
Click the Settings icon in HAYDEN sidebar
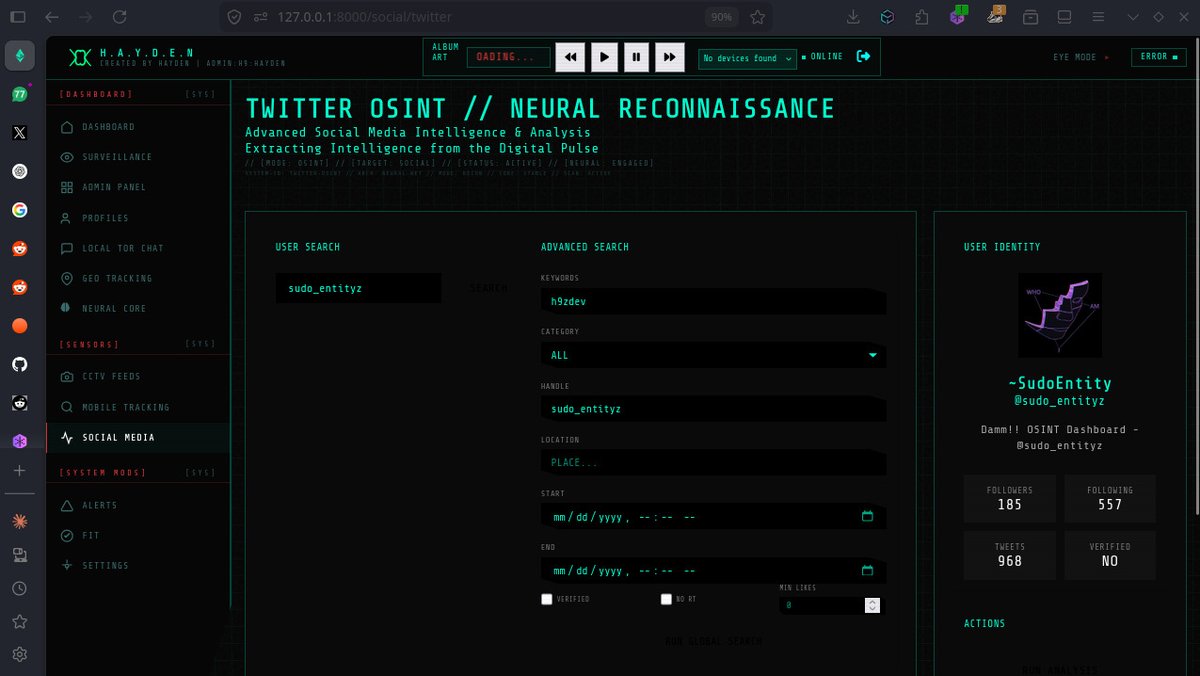(67, 565)
